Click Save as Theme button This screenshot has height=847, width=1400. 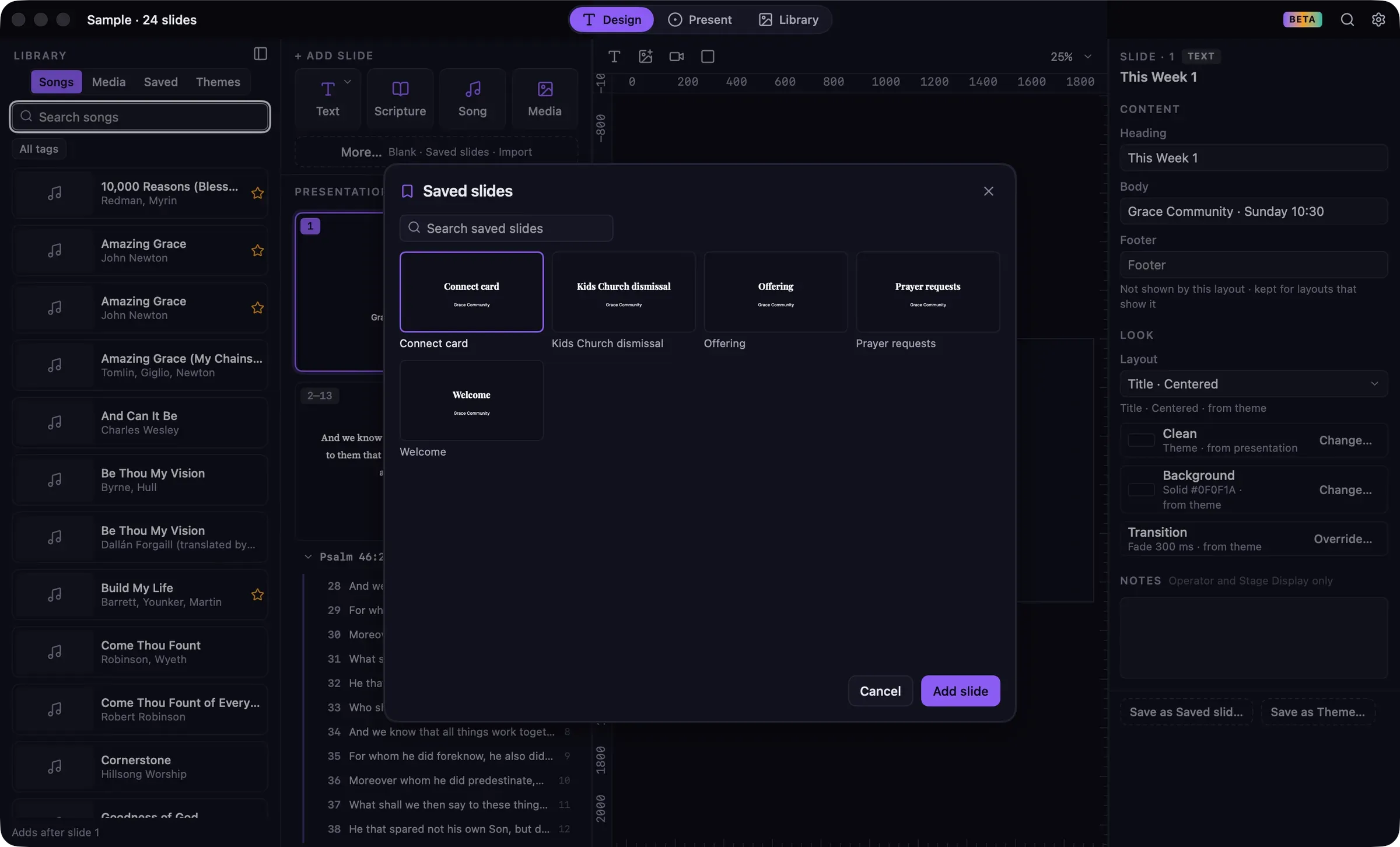pyautogui.click(x=1318, y=712)
